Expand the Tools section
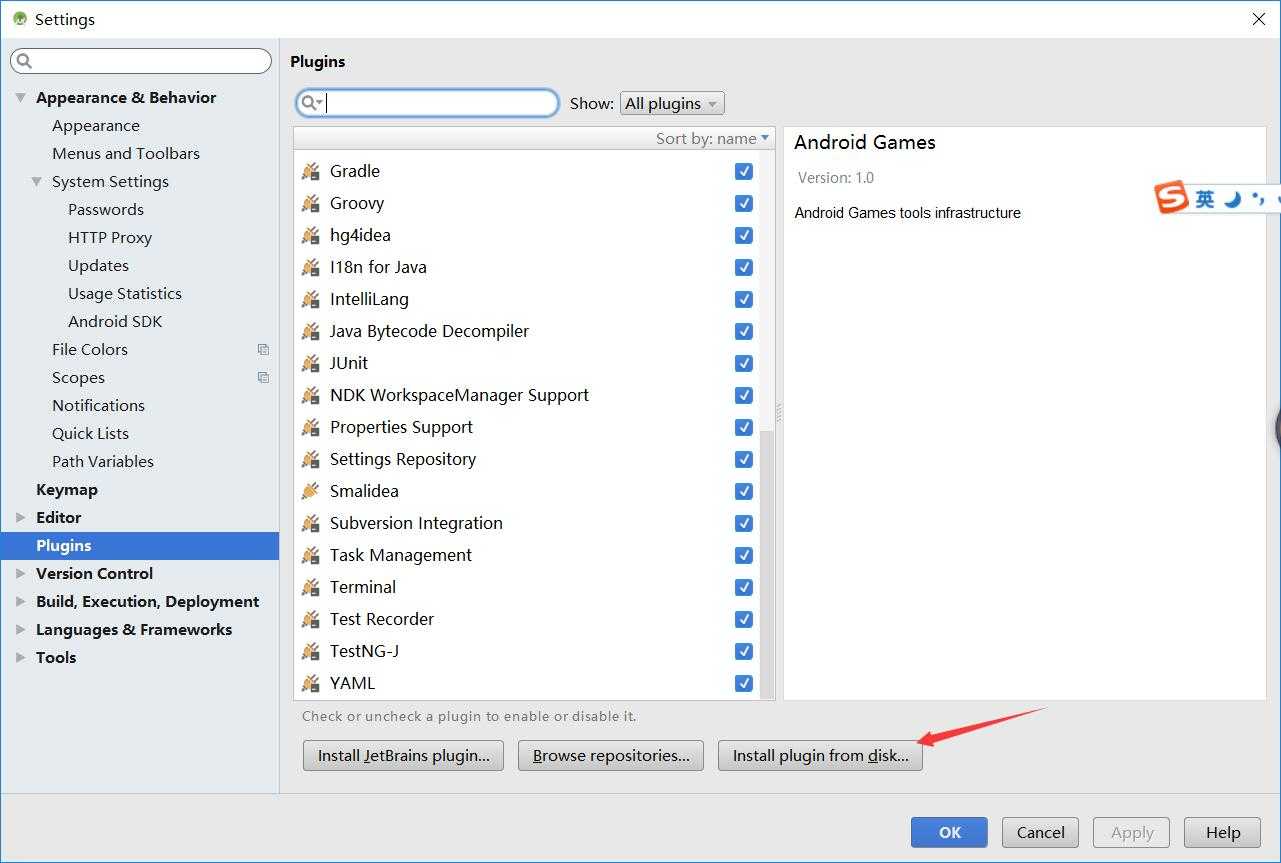The width and height of the screenshot is (1281, 863). point(21,657)
